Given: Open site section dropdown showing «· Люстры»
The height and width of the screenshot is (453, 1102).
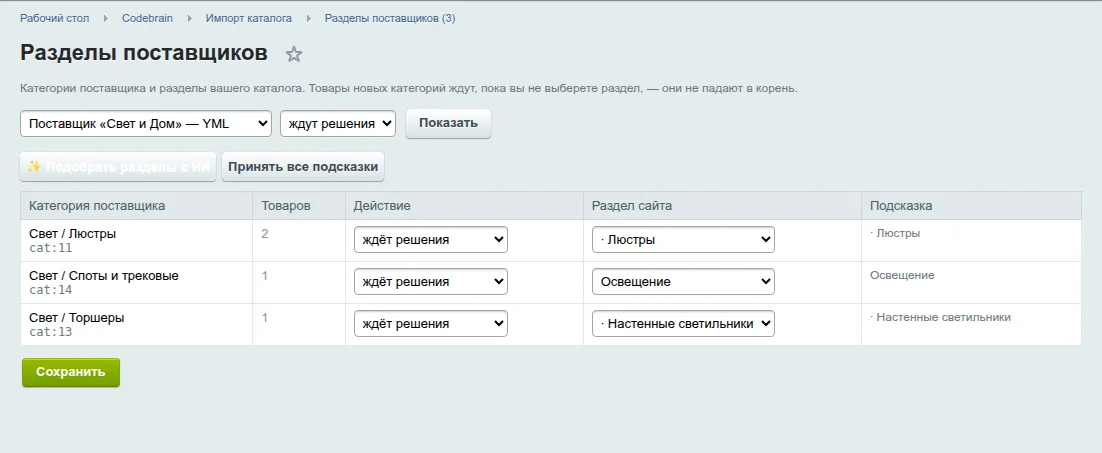Looking at the screenshot, I should coord(683,239).
